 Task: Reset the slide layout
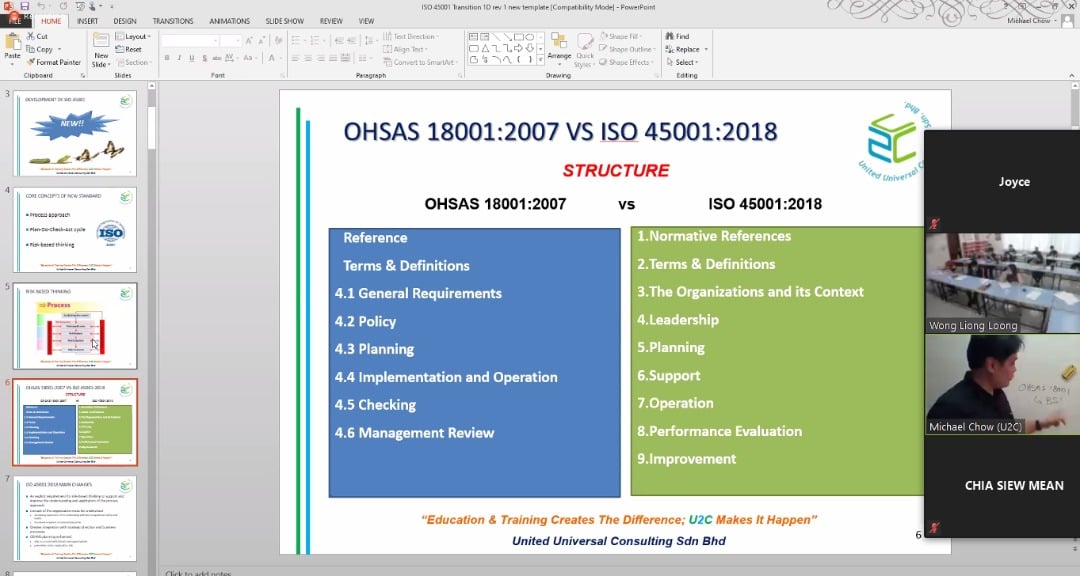[128, 49]
